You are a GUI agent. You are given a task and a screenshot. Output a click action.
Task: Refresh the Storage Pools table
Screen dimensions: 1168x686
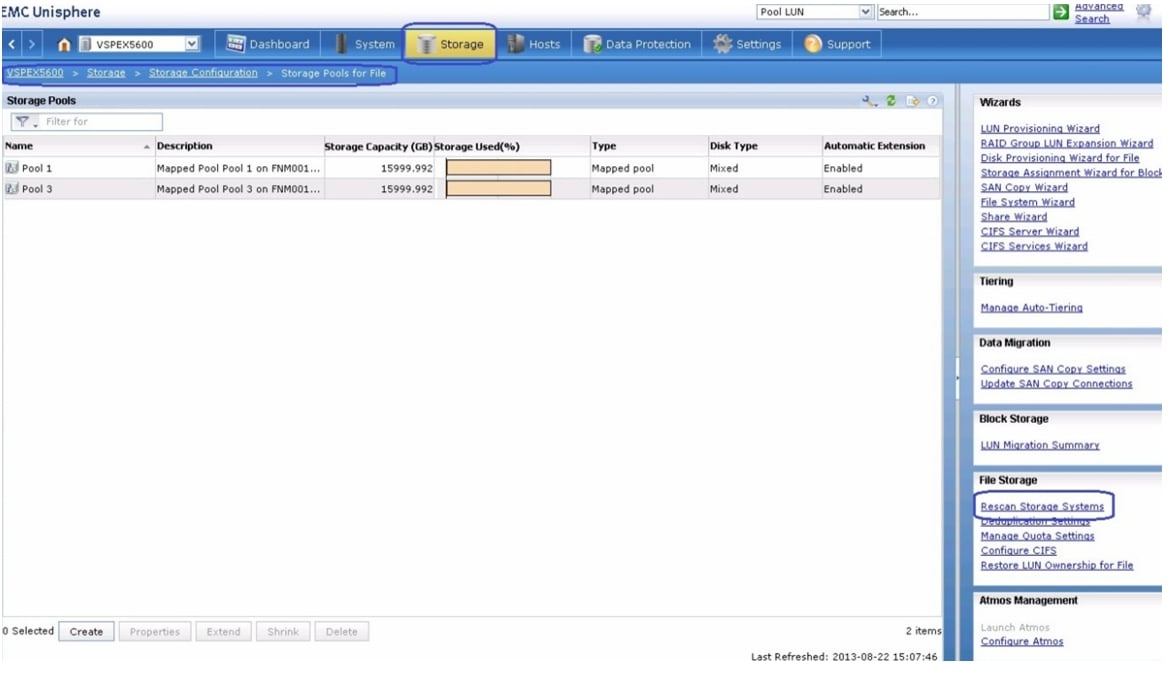click(891, 101)
